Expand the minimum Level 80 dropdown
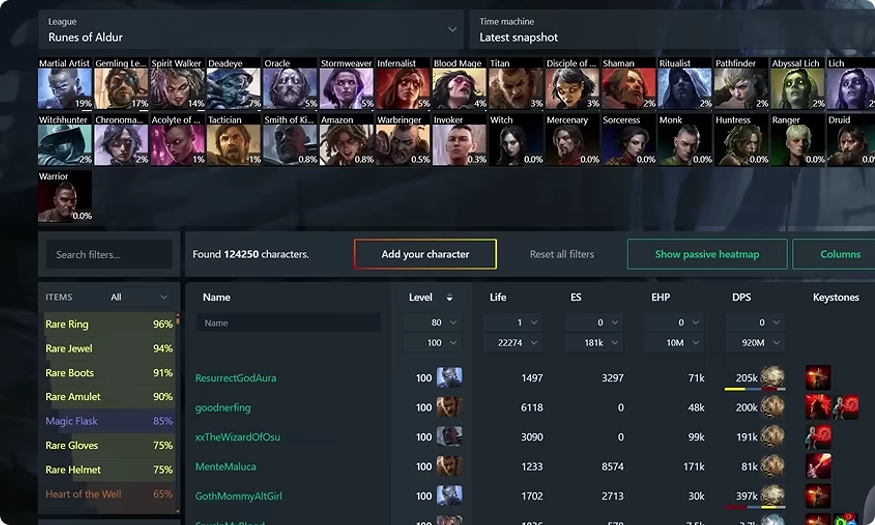The width and height of the screenshot is (875, 525). tap(432, 322)
